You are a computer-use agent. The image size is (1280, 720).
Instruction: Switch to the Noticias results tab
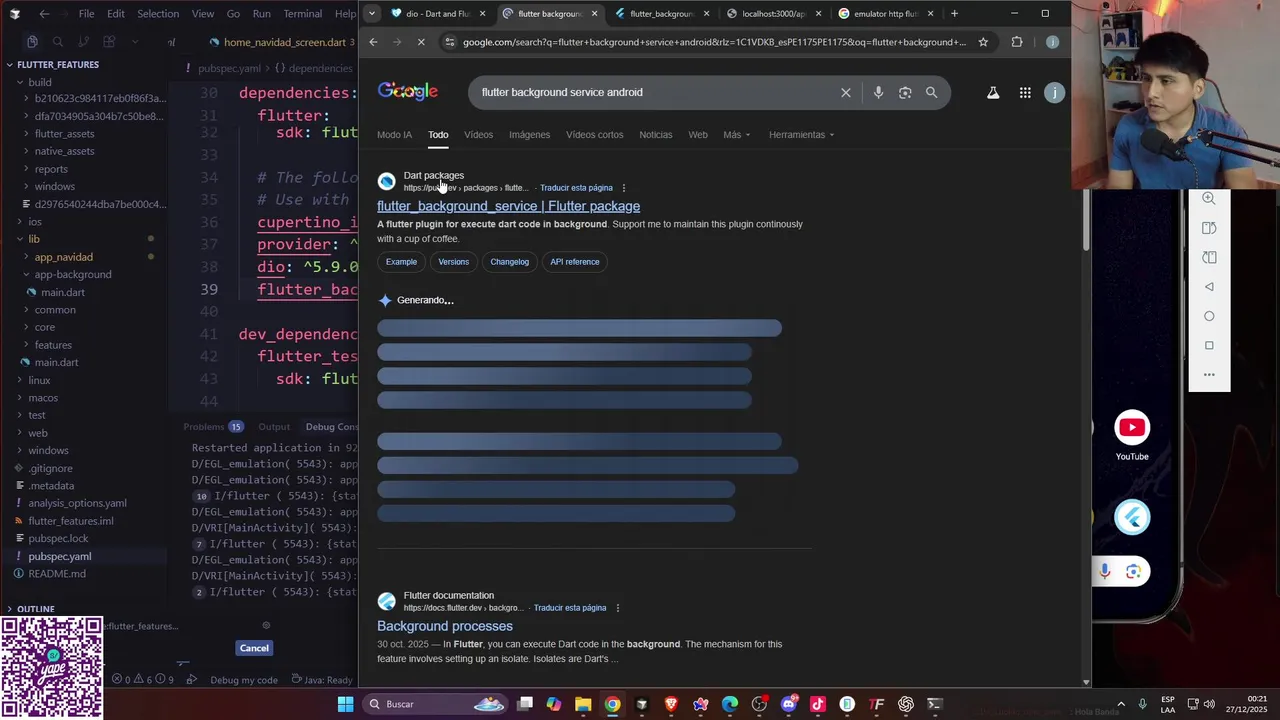pyautogui.click(x=656, y=135)
